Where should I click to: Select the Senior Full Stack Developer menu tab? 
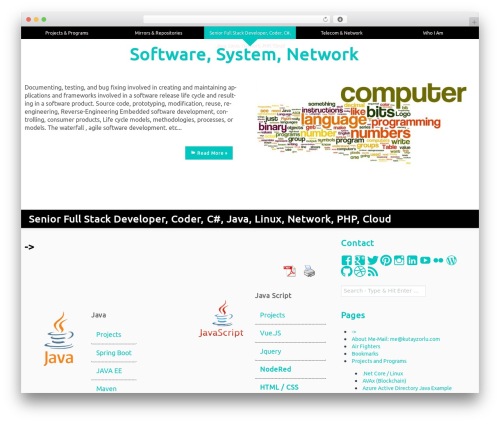click(x=250, y=33)
